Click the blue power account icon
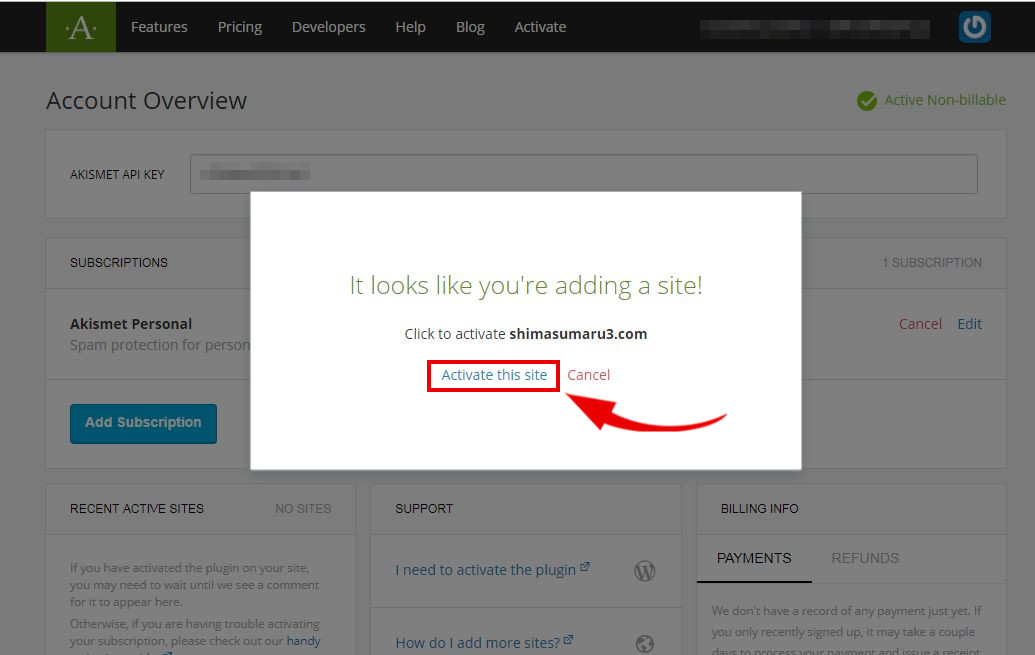 pos(974,27)
